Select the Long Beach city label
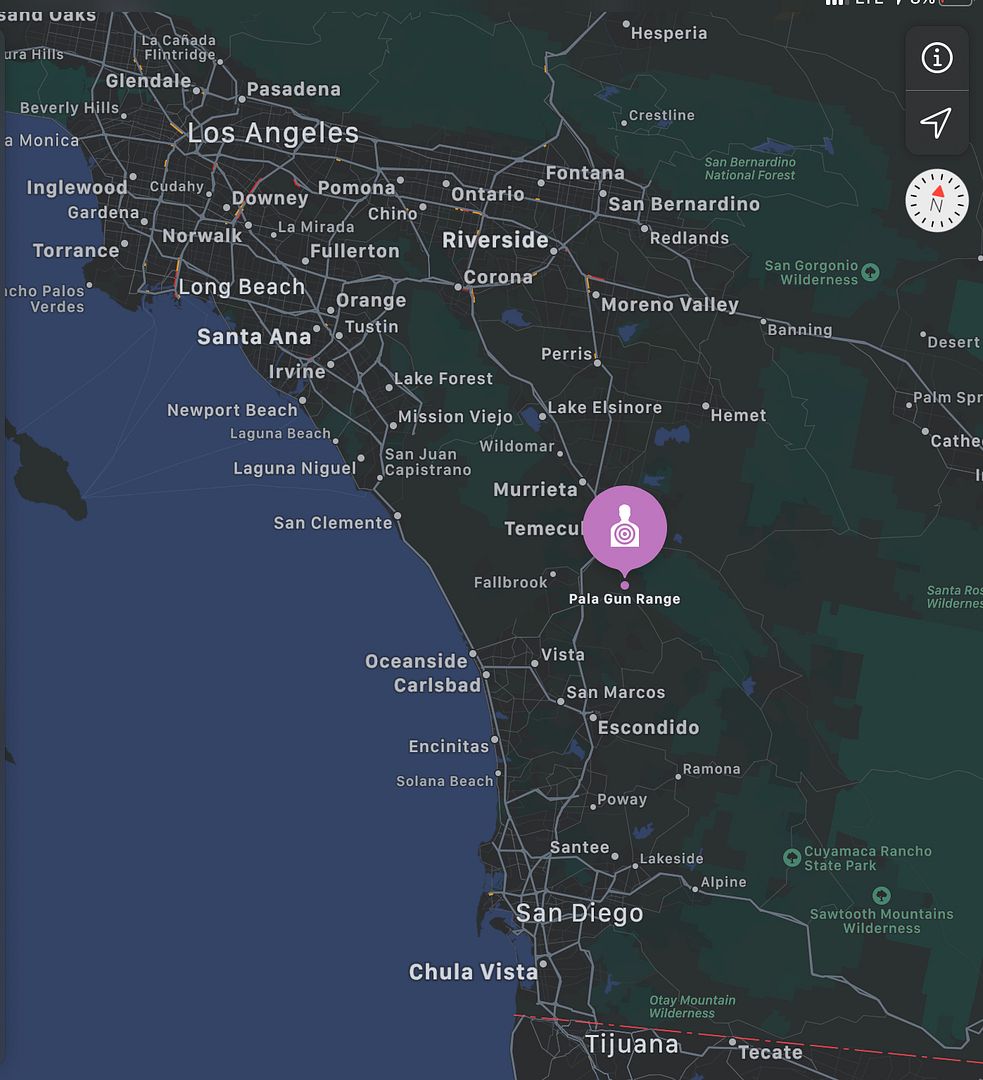Screen dimensions: 983x1080 click(x=241, y=287)
